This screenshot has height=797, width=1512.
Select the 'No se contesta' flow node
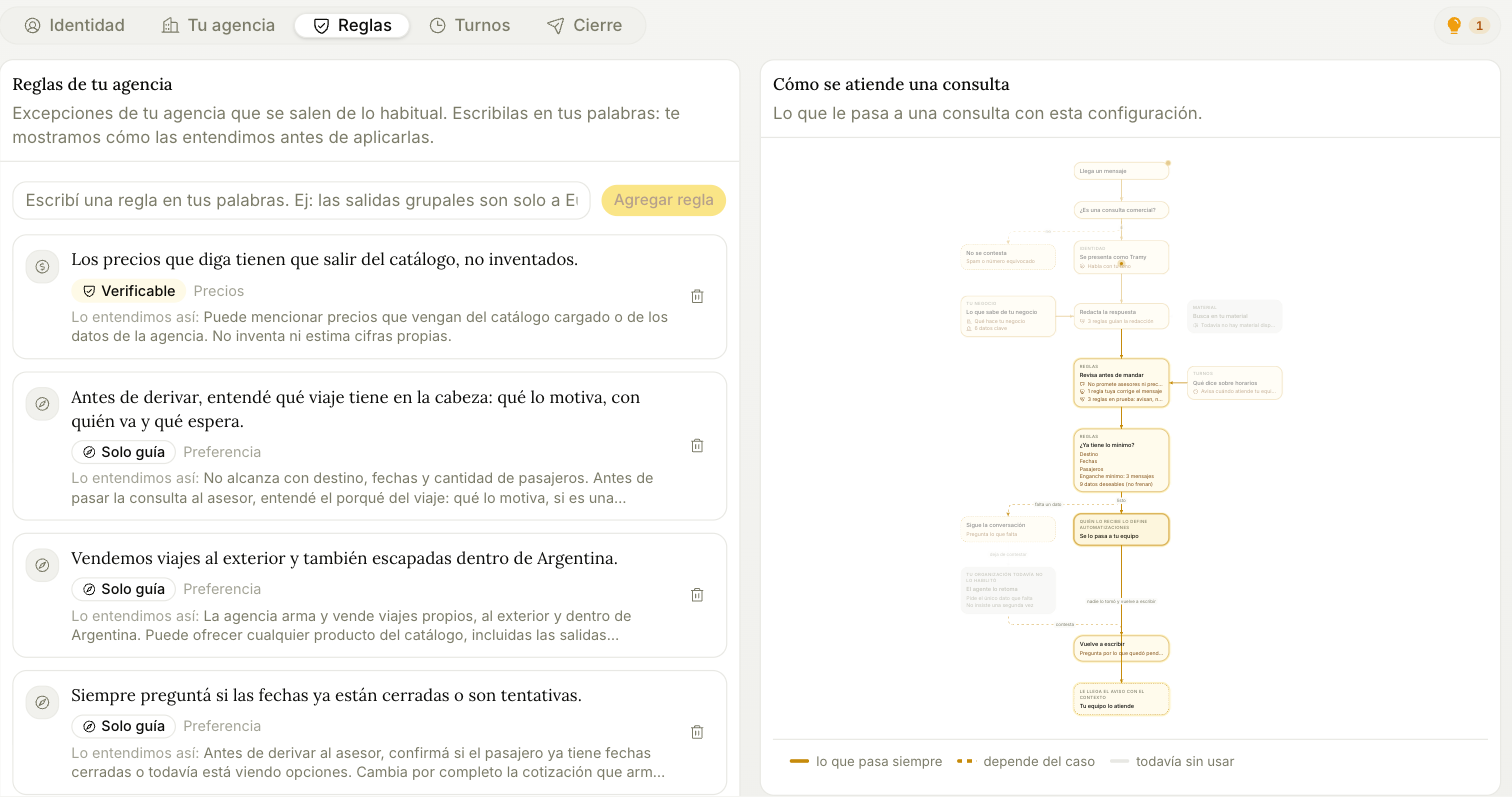coord(1008,257)
